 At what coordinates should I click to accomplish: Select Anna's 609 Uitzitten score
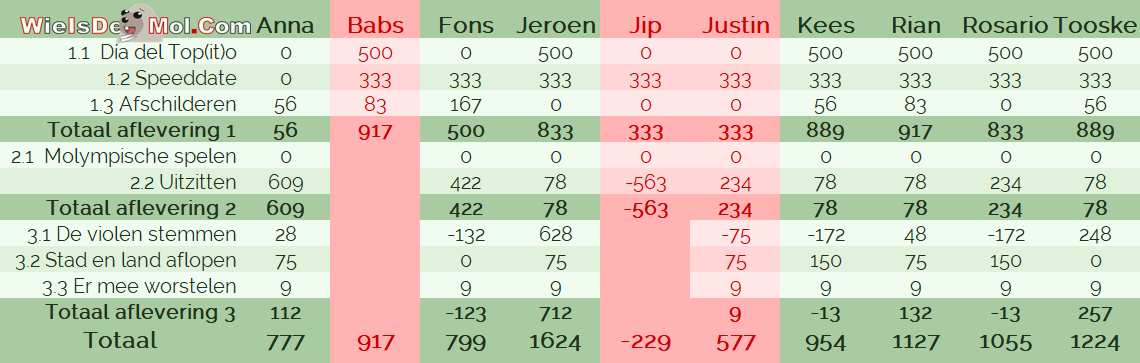point(285,183)
